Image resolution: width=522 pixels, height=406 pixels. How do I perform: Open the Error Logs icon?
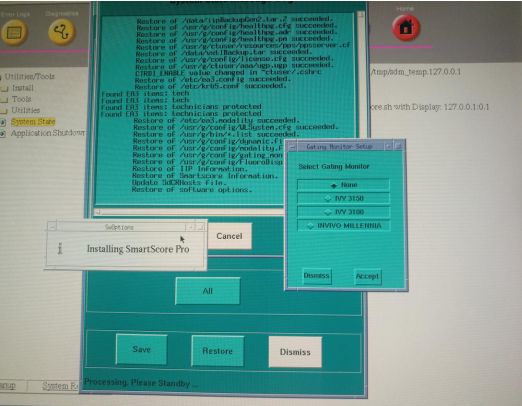pyautogui.click(x=14, y=32)
